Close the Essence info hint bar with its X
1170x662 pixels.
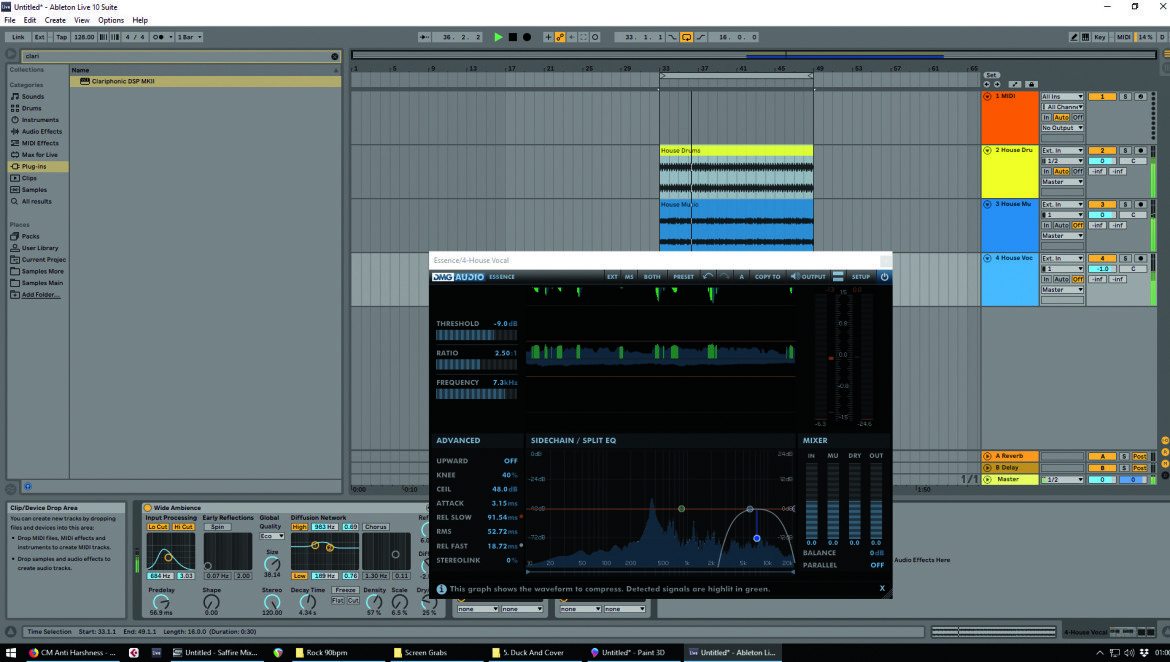click(882, 588)
